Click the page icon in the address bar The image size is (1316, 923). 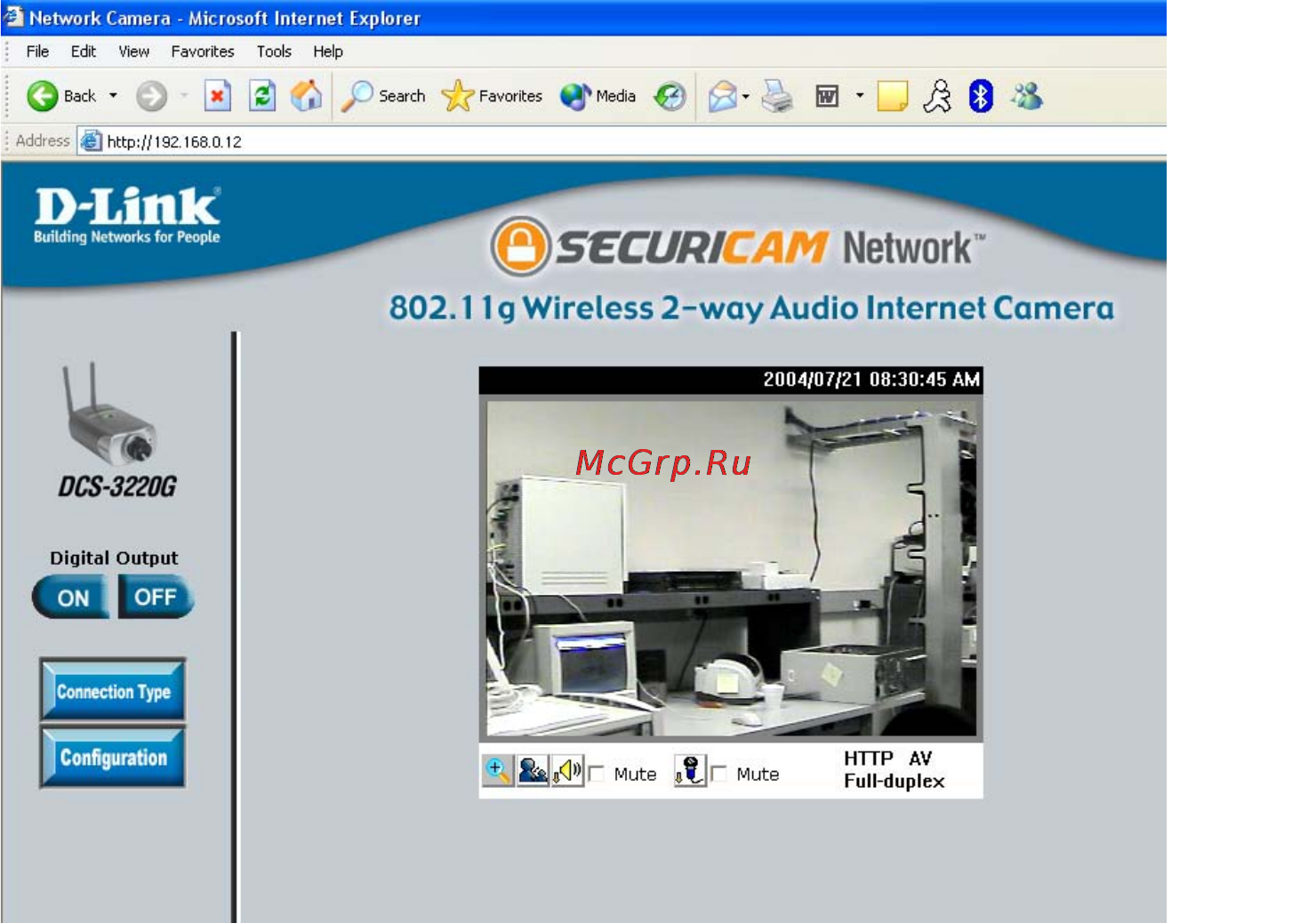(91, 140)
